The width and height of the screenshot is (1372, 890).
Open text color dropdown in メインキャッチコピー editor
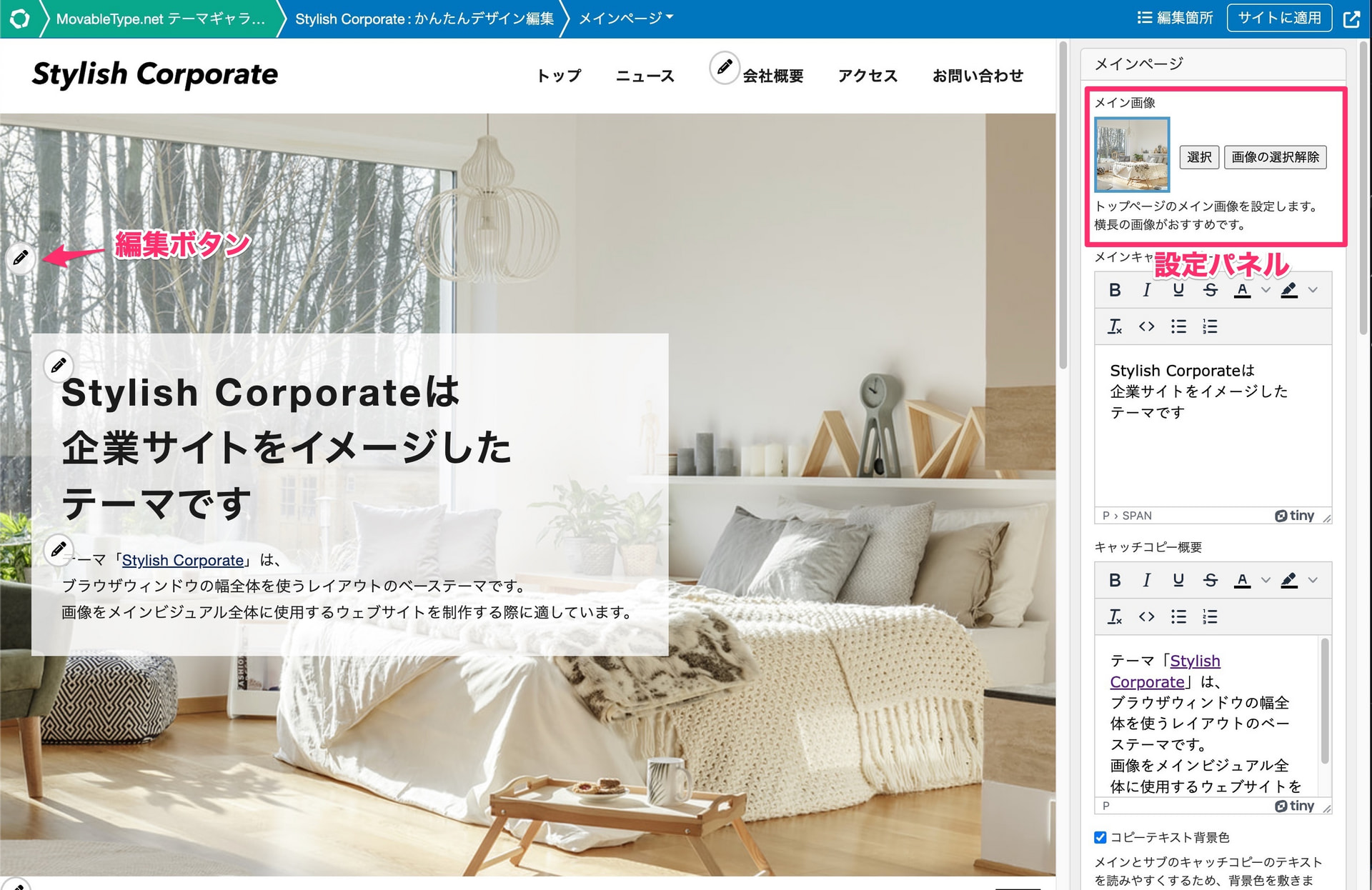(1266, 290)
